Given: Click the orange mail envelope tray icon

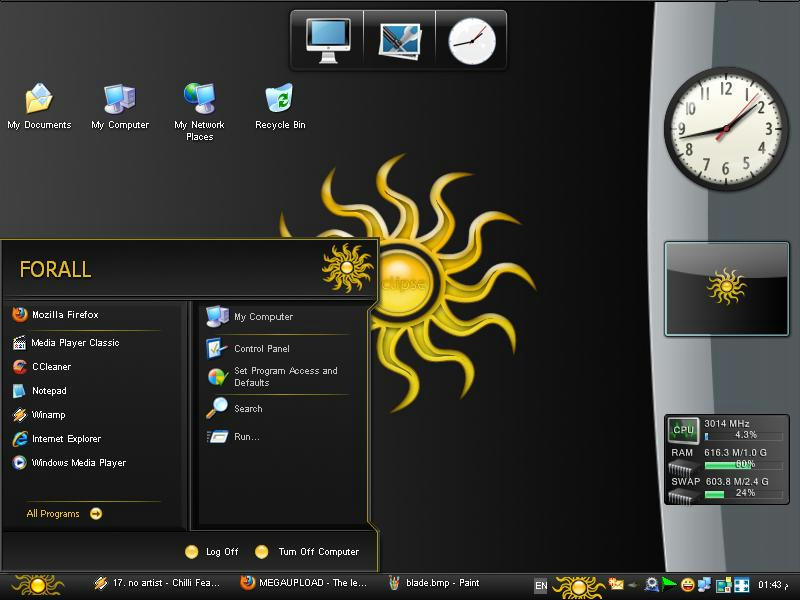Looking at the screenshot, I should pos(616,584).
